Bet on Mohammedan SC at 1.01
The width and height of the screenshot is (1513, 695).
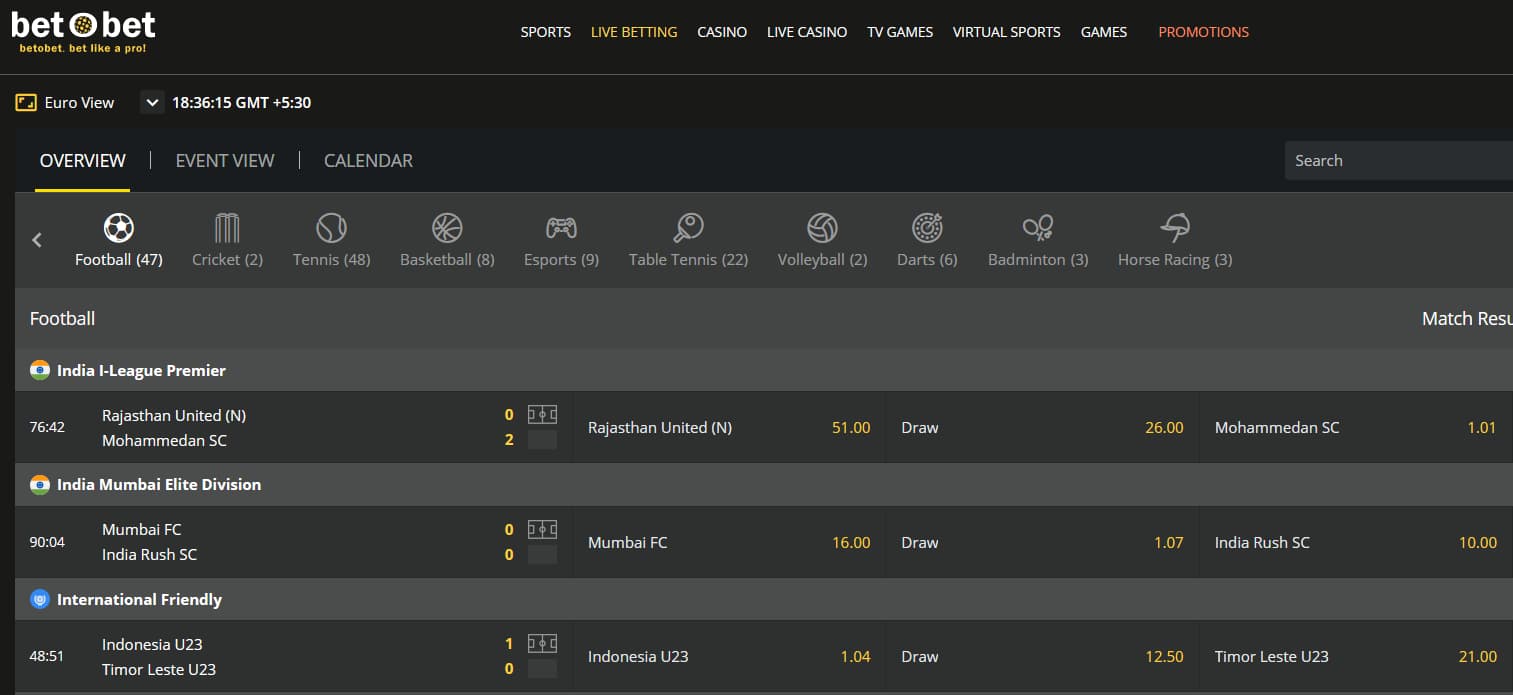coord(1356,427)
